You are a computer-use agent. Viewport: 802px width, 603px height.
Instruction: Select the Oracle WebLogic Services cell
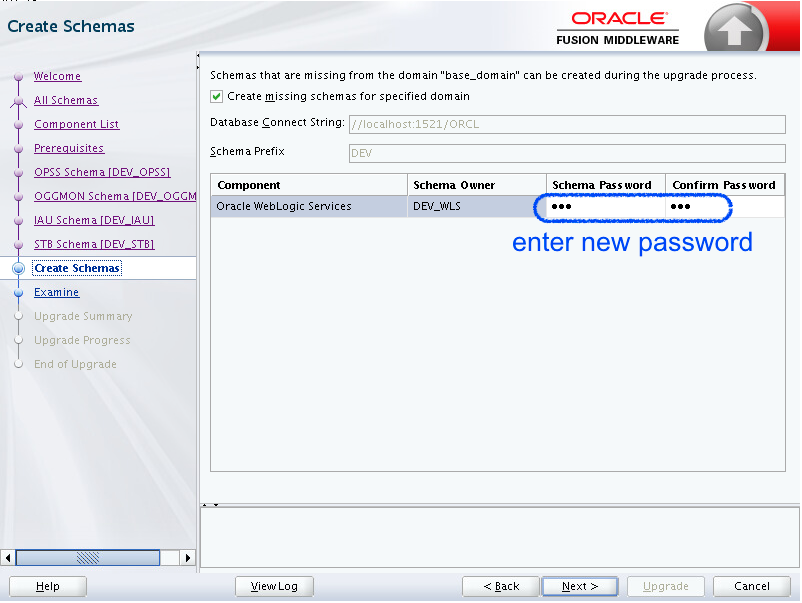(x=309, y=206)
